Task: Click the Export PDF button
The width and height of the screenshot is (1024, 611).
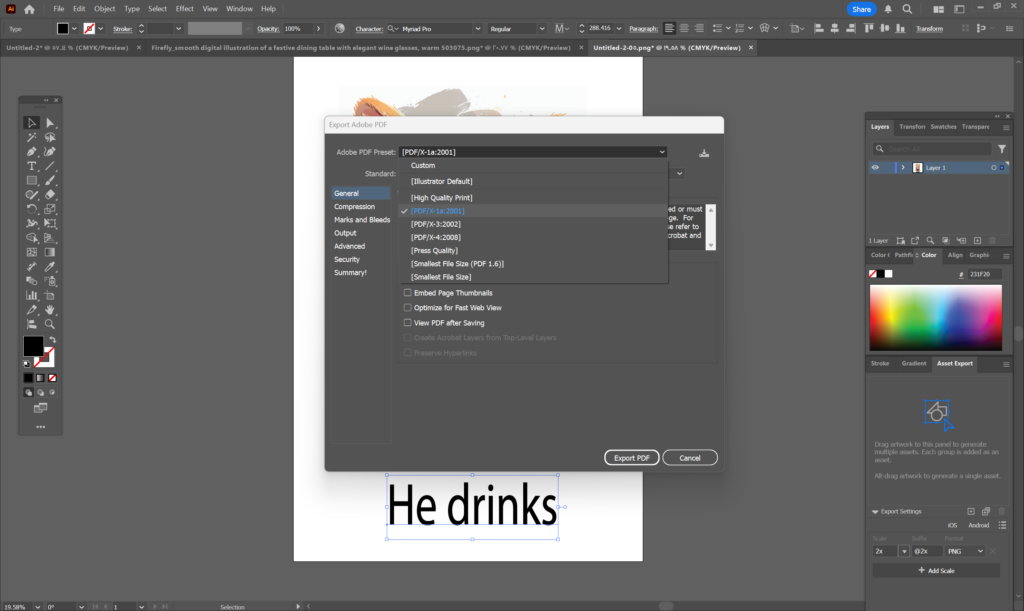Action: [632, 458]
